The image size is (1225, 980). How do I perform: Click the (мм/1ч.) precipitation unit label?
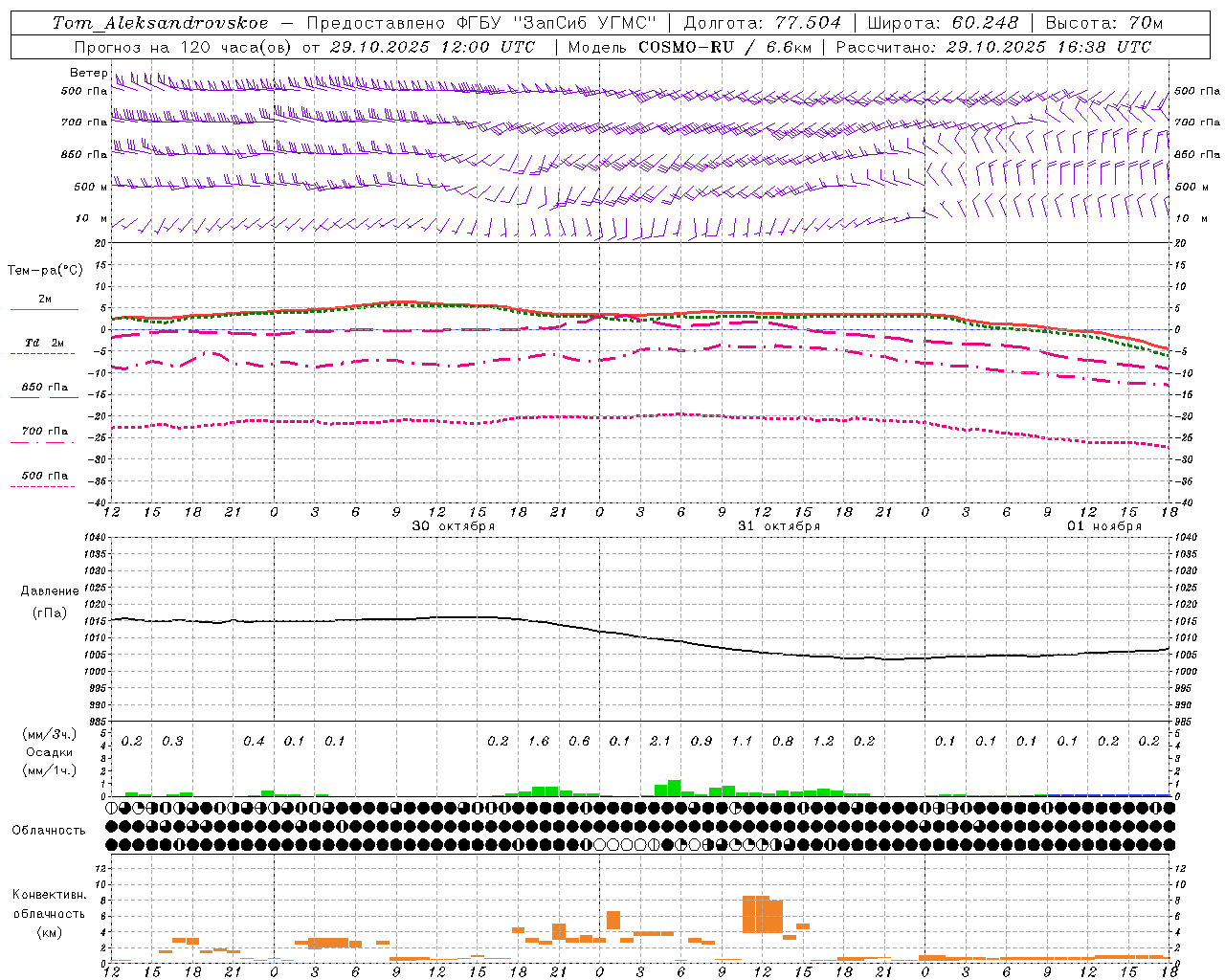[50, 770]
